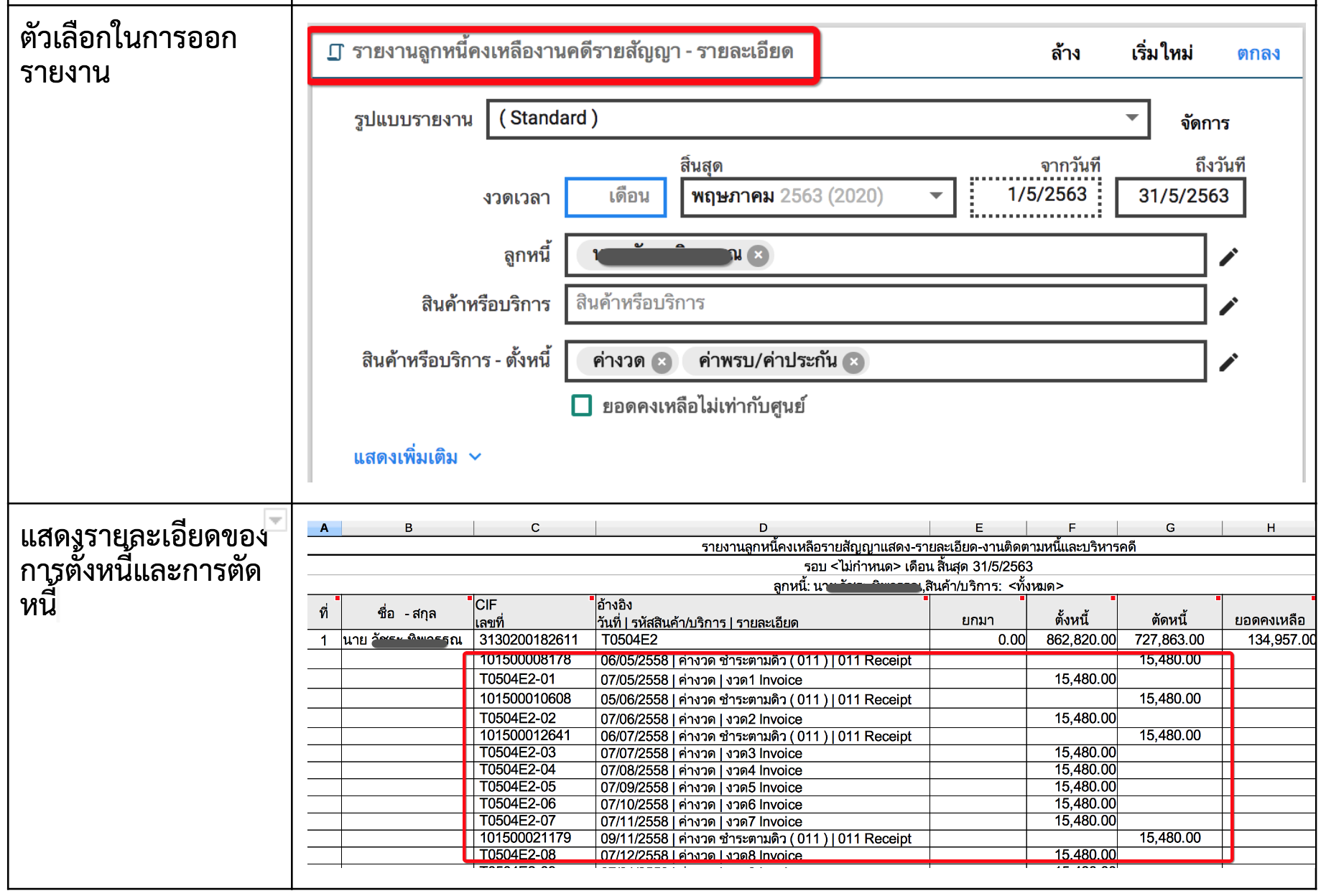
Task: Select spreadsheet column G header
Action: 1170,528
